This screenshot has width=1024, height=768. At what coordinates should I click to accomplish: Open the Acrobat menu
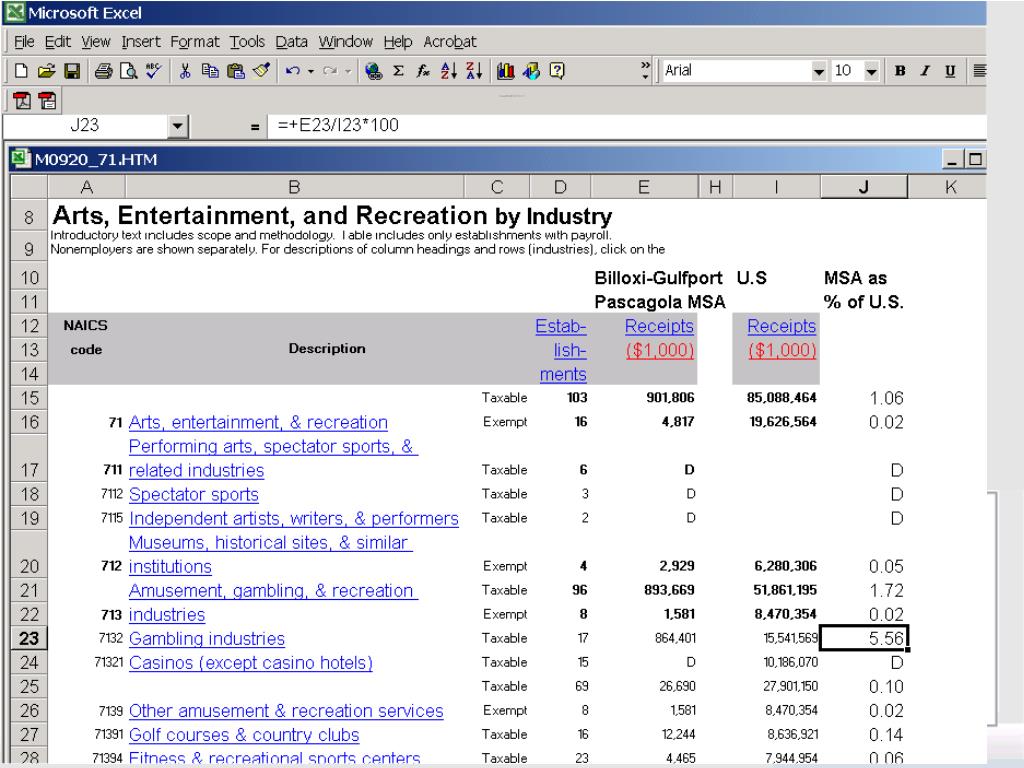click(x=450, y=42)
